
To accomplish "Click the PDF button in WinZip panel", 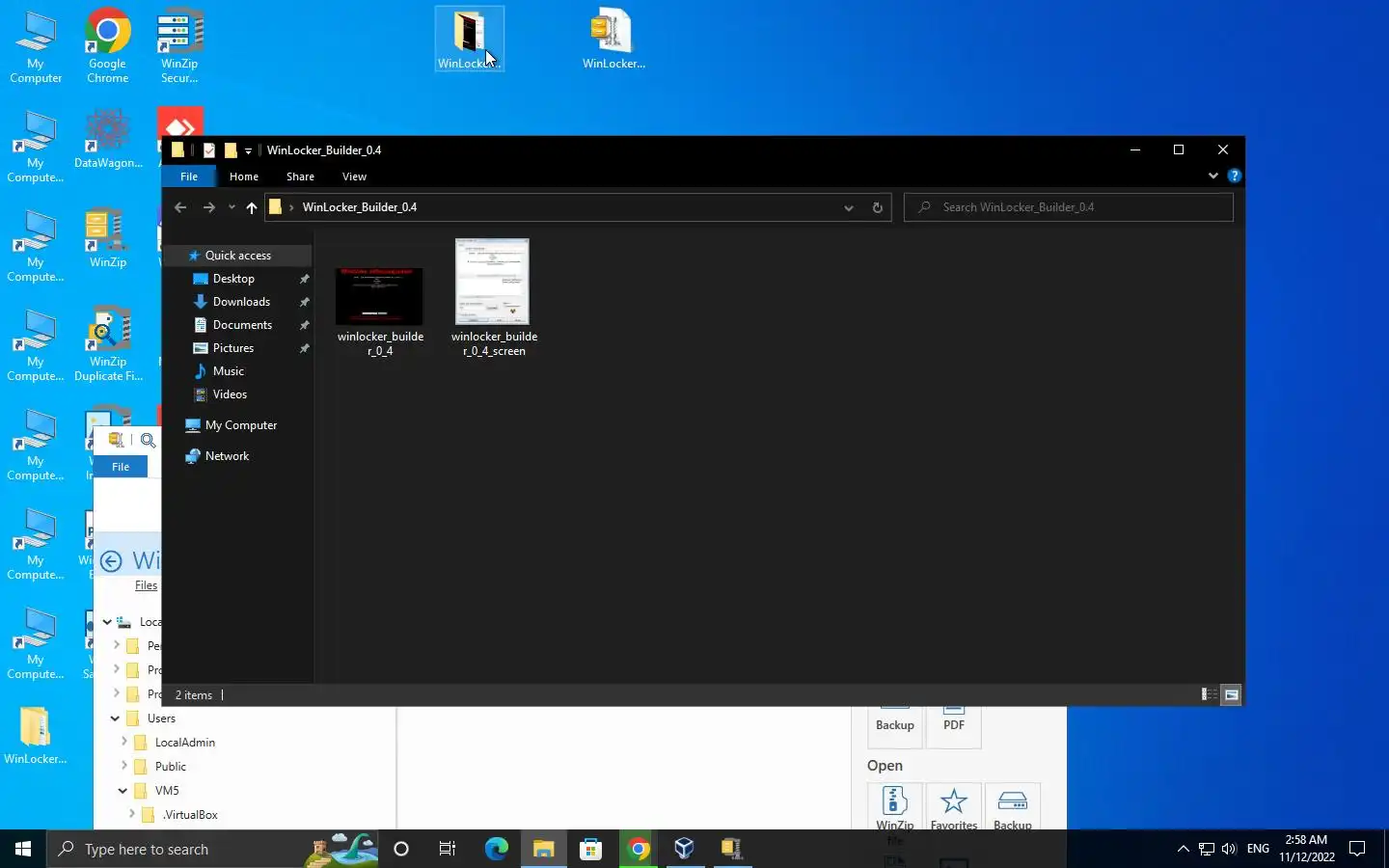I will pyautogui.click(x=954, y=726).
